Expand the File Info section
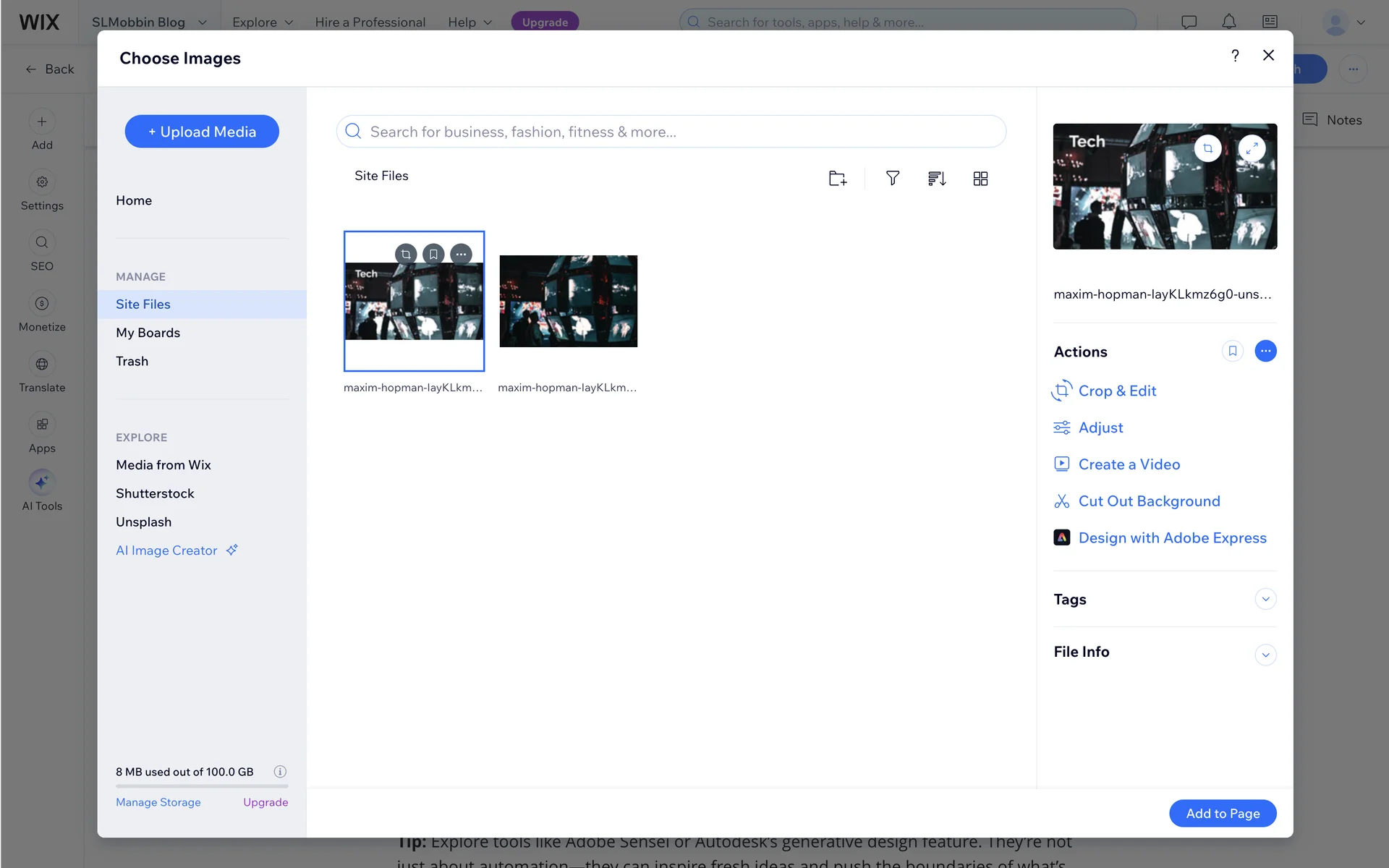This screenshot has width=1389, height=868. 1265,655
